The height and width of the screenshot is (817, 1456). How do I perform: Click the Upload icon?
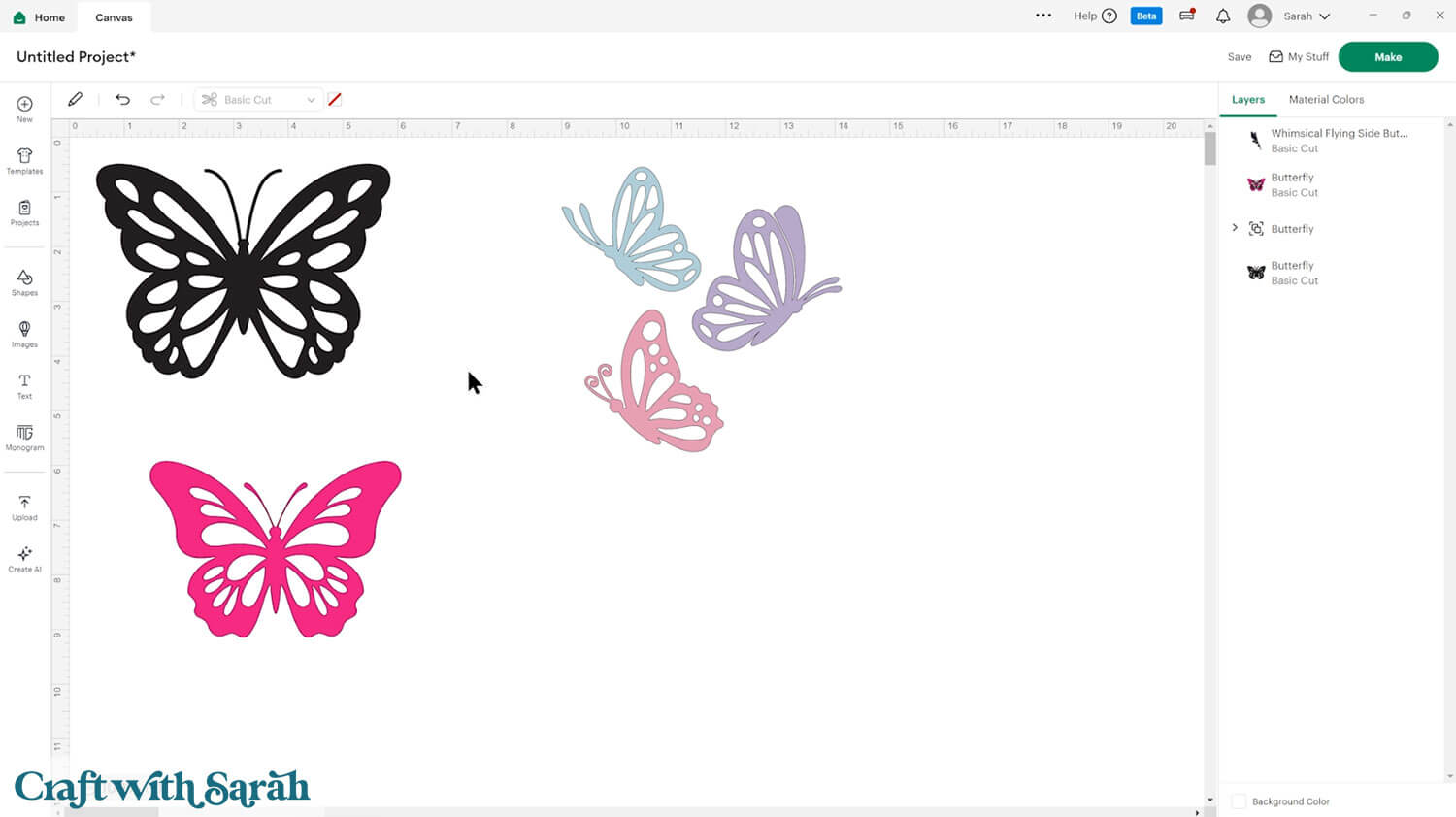point(24,503)
